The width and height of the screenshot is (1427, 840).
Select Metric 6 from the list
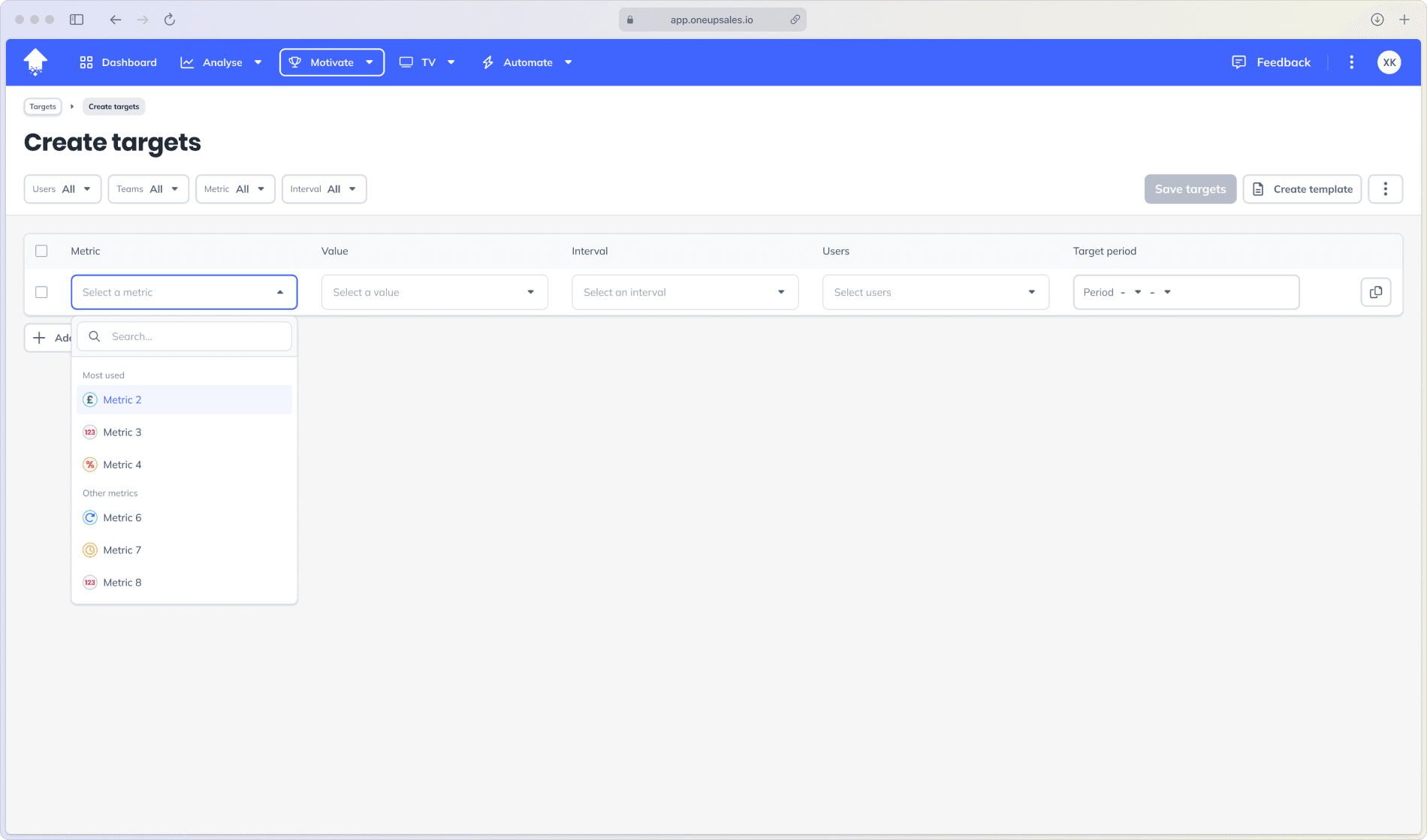184,517
